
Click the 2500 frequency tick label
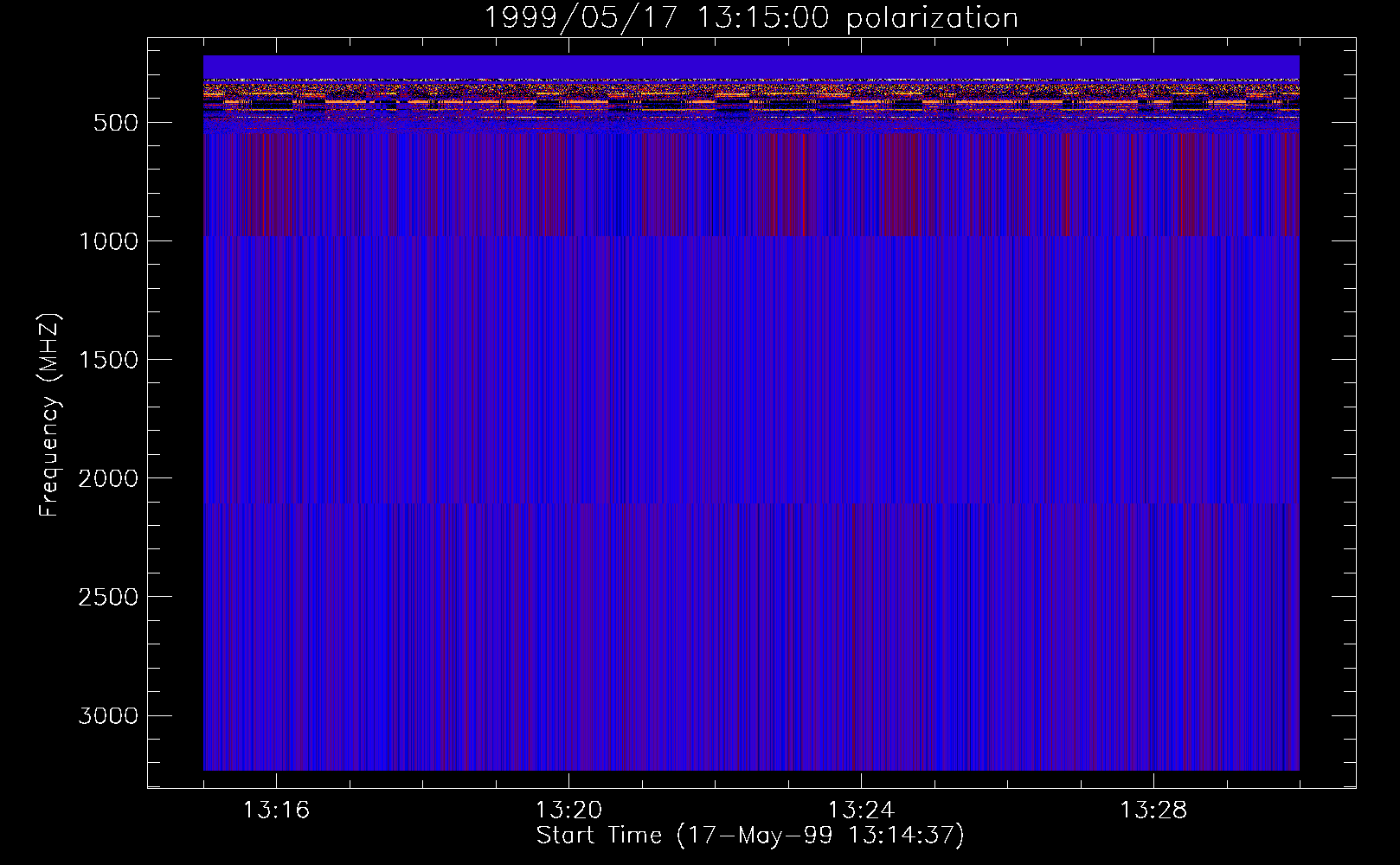point(108,597)
